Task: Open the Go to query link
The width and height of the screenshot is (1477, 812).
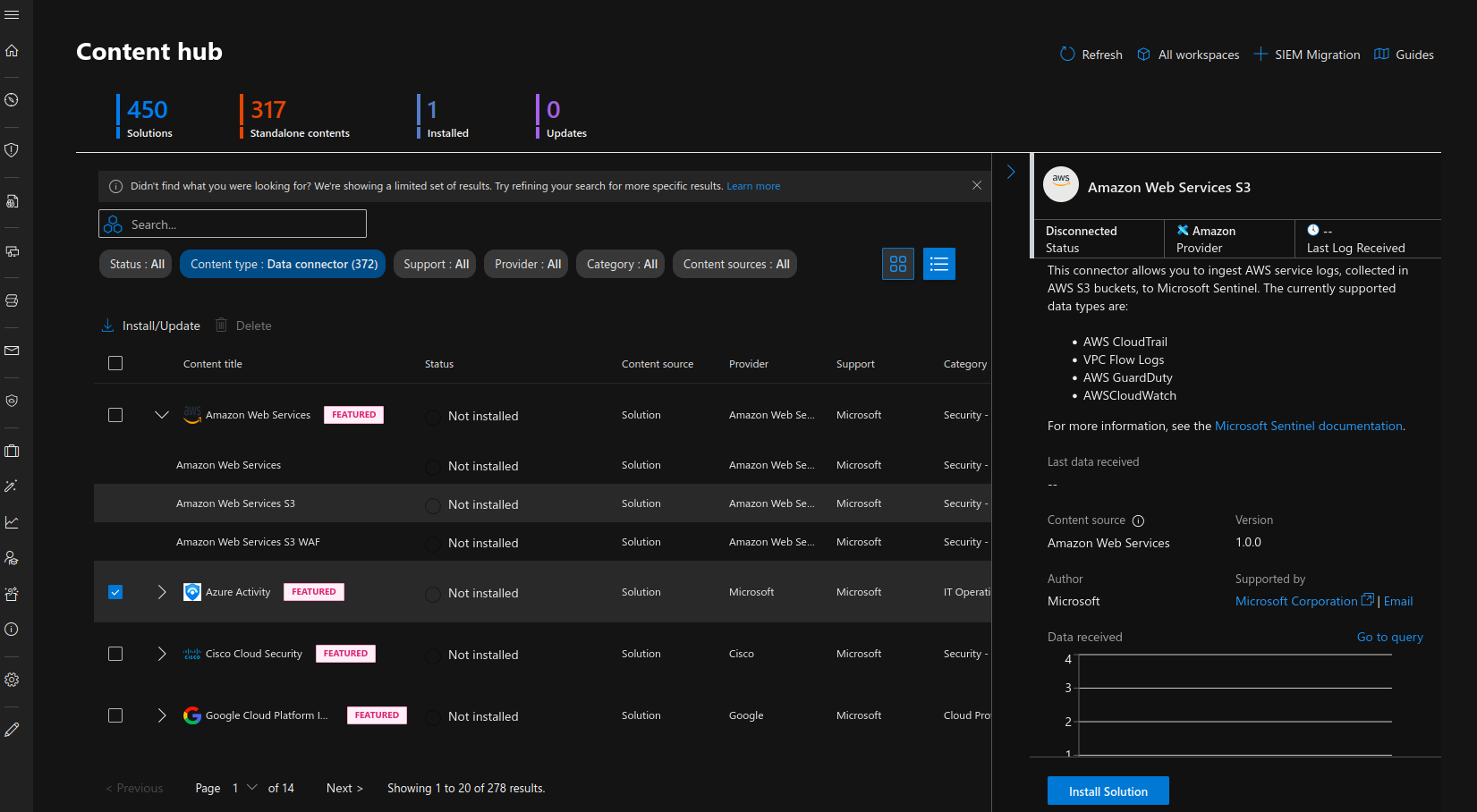Action: 1389,637
